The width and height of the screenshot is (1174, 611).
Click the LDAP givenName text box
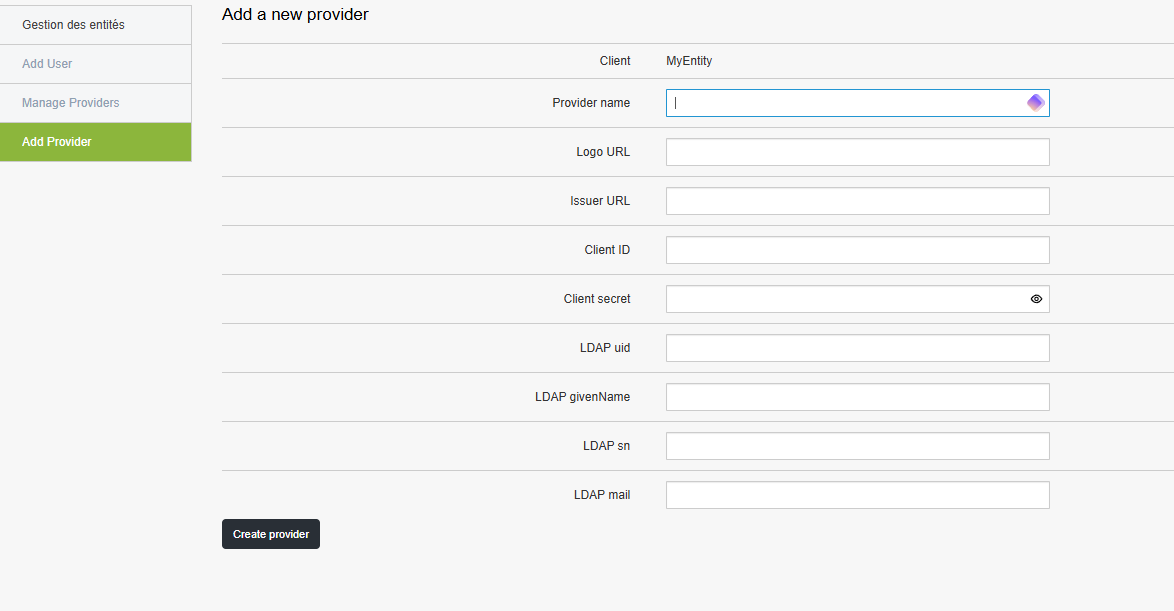[857, 397]
